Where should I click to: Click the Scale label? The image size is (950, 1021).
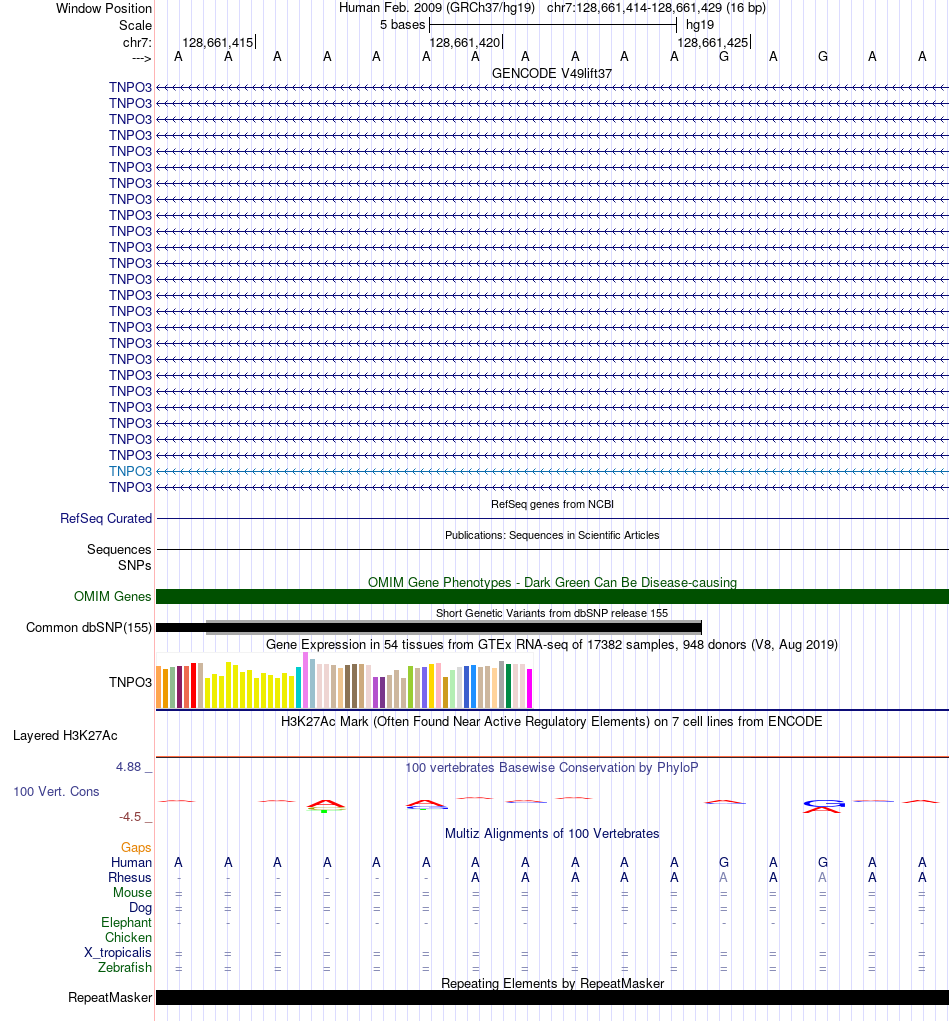tap(135, 25)
